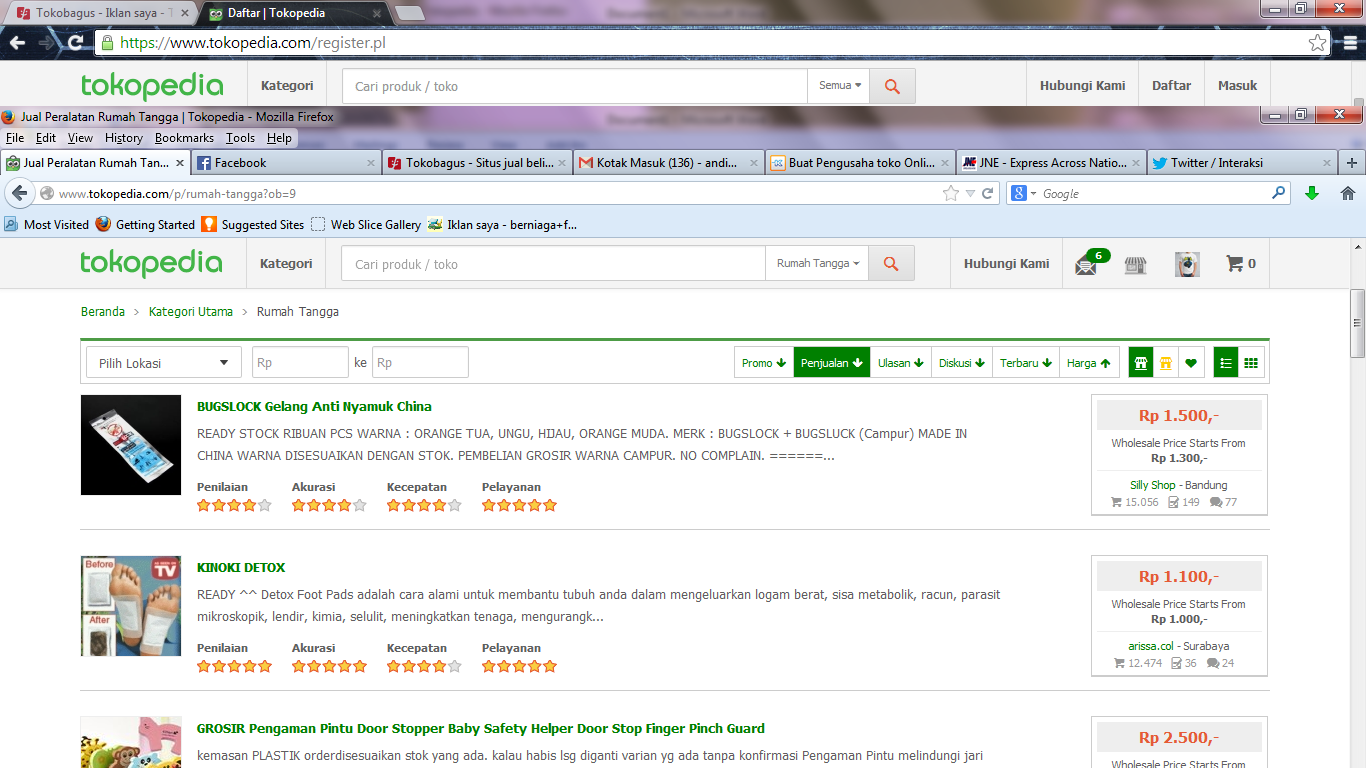Focus the Cari produk search box in Firefox

554,264
